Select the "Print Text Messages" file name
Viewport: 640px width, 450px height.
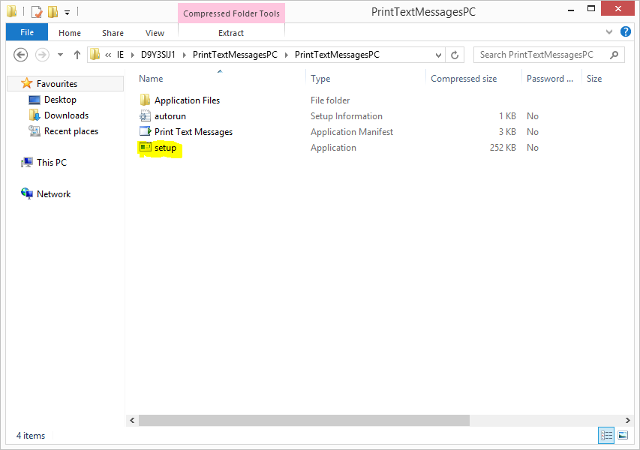[193, 132]
